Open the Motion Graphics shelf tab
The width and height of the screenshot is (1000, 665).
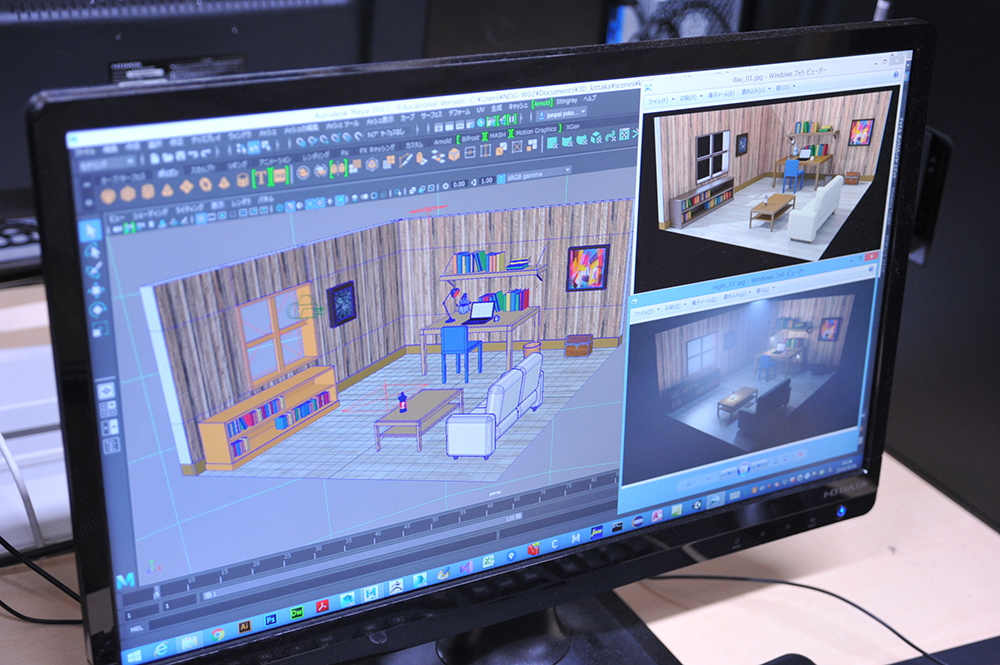(536, 131)
